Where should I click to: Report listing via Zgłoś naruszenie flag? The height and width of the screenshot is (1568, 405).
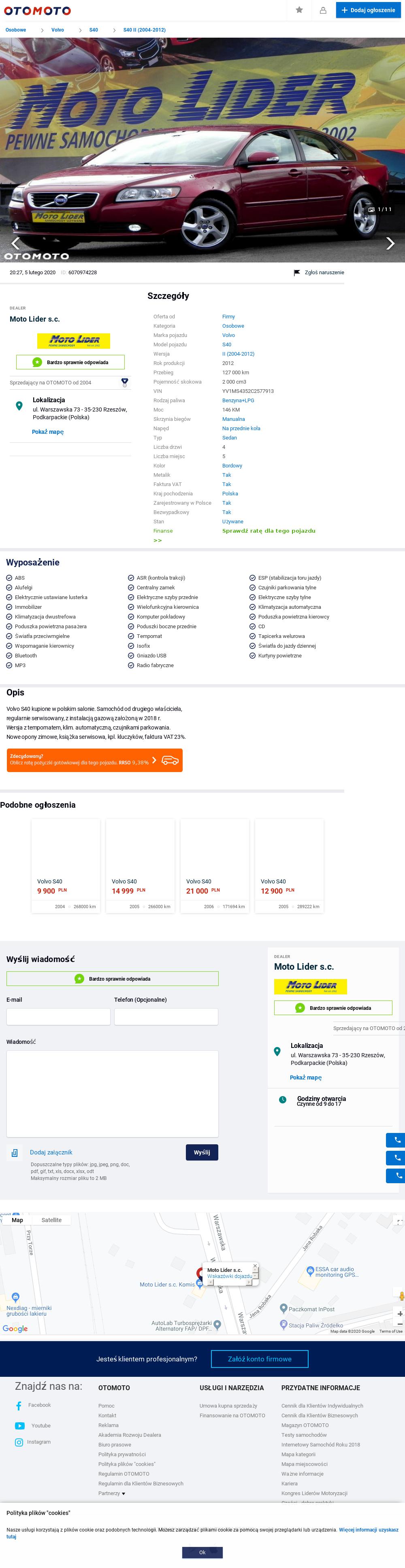coord(318,273)
